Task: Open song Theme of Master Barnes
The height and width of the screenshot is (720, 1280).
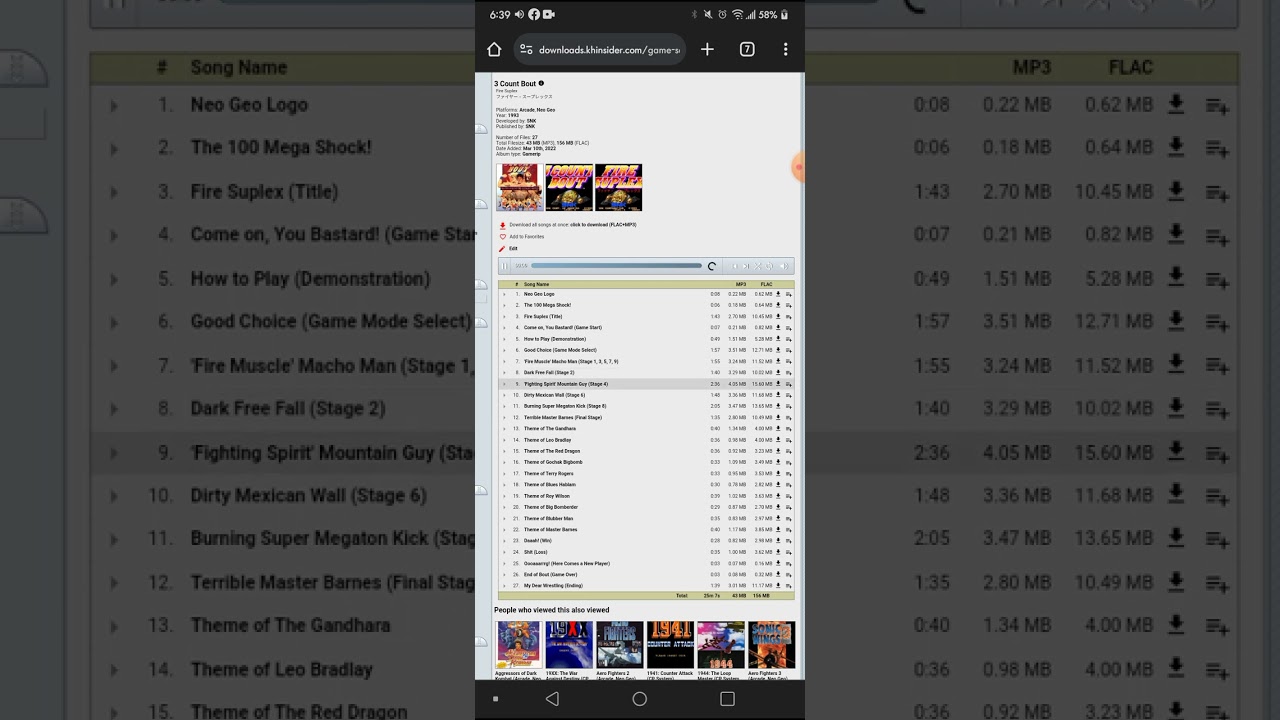Action: (x=550, y=529)
